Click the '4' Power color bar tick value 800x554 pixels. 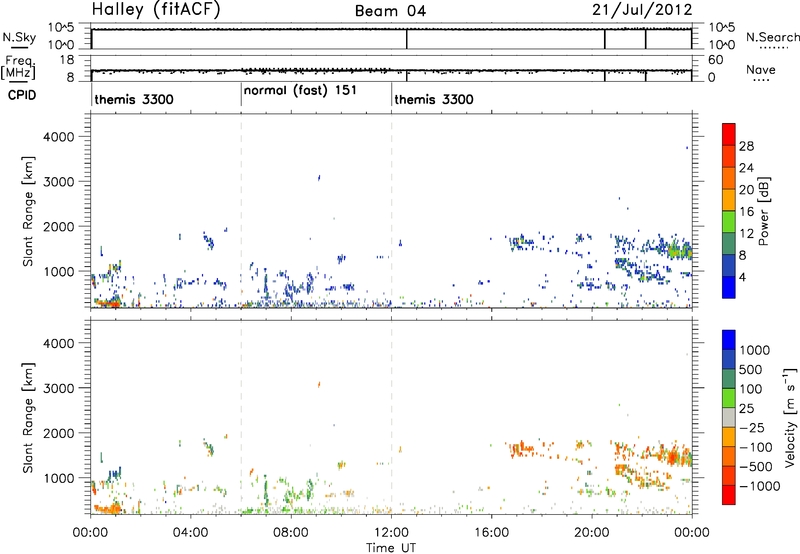point(742,277)
